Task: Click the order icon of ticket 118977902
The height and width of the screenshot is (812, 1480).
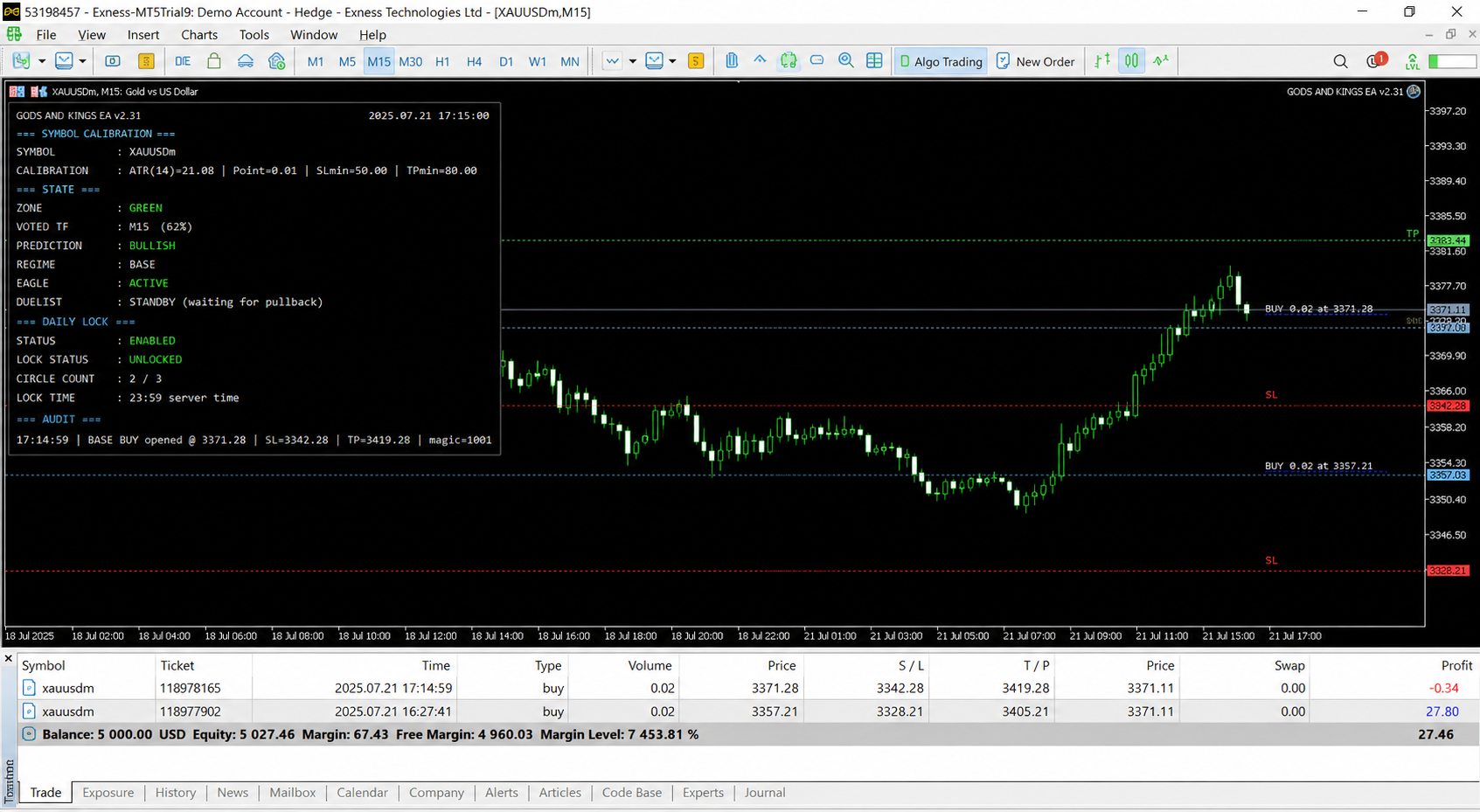Action: [x=29, y=711]
